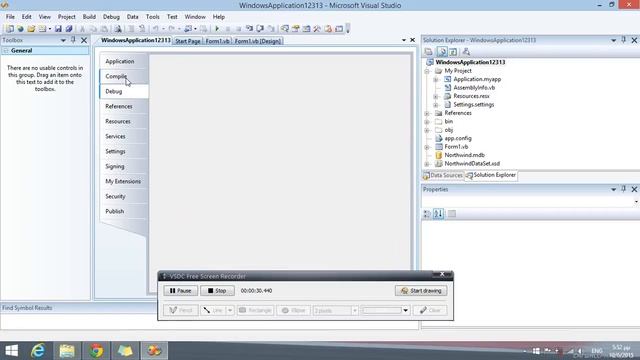Click the Stop button in VSDC recorder
Screen dimensions: 640x360
(217, 291)
